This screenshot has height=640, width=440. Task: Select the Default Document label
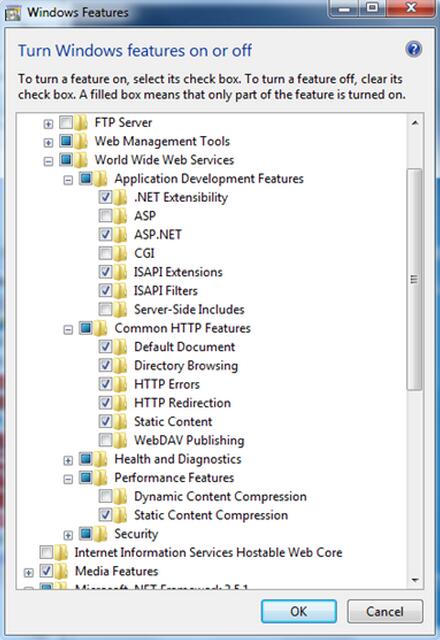tap(184, 347)
